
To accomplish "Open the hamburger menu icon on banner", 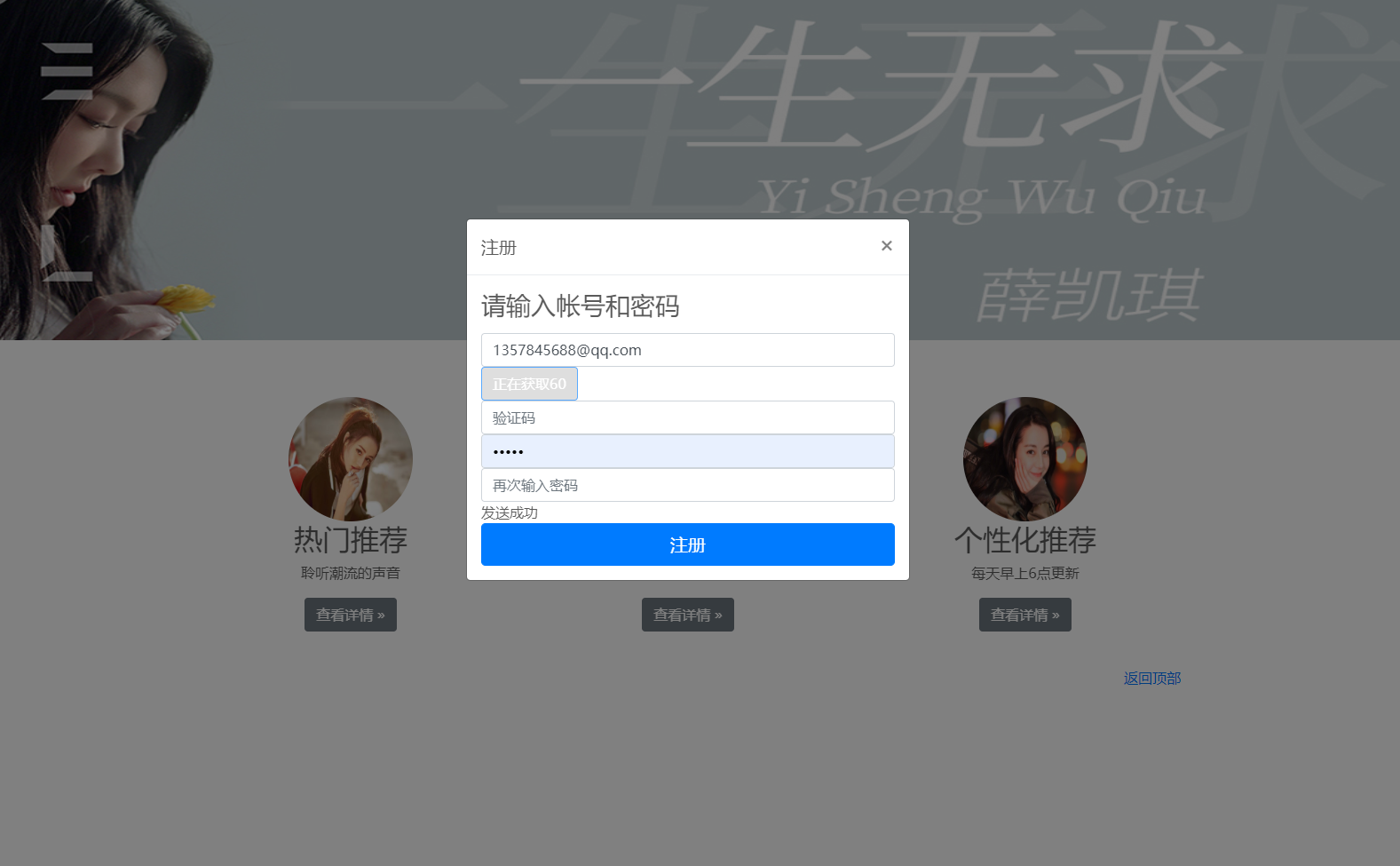I will tap(67, 71).
